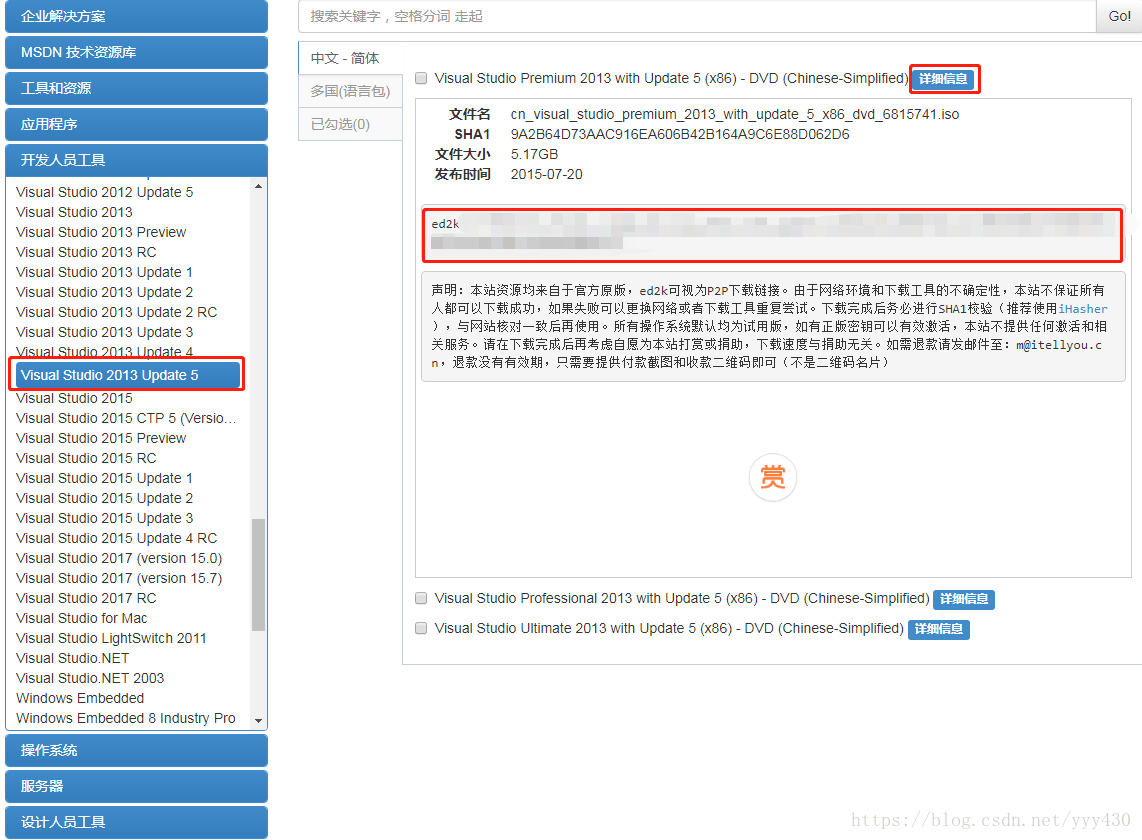
Task: Open 详细信息 for the Premium 2013 edition
Action: click(x=943, y=79)
